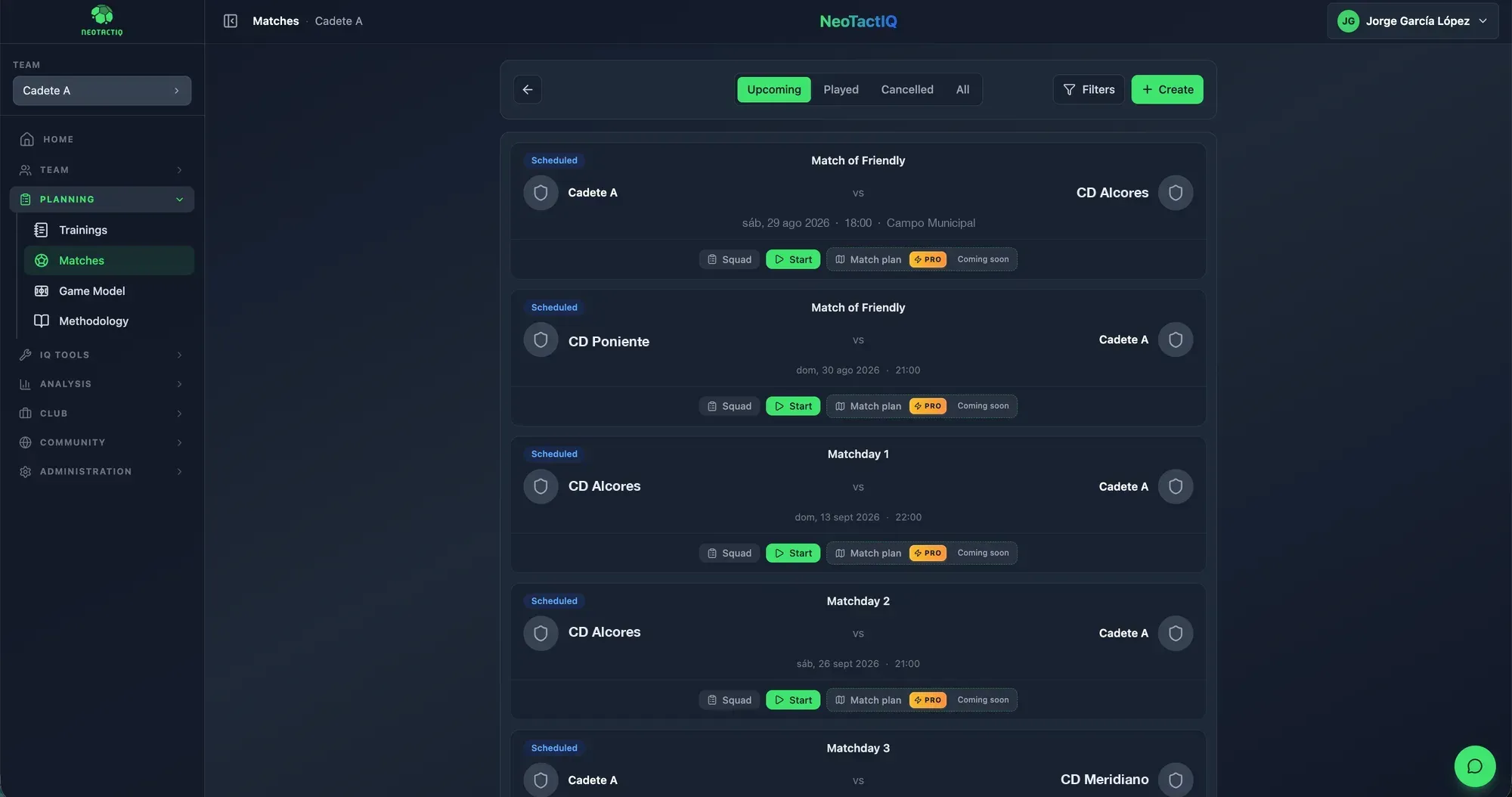This screenshot has height=797, width=1512.
Task: Switch to the Cancelled tab
Action: coord(907,89)
